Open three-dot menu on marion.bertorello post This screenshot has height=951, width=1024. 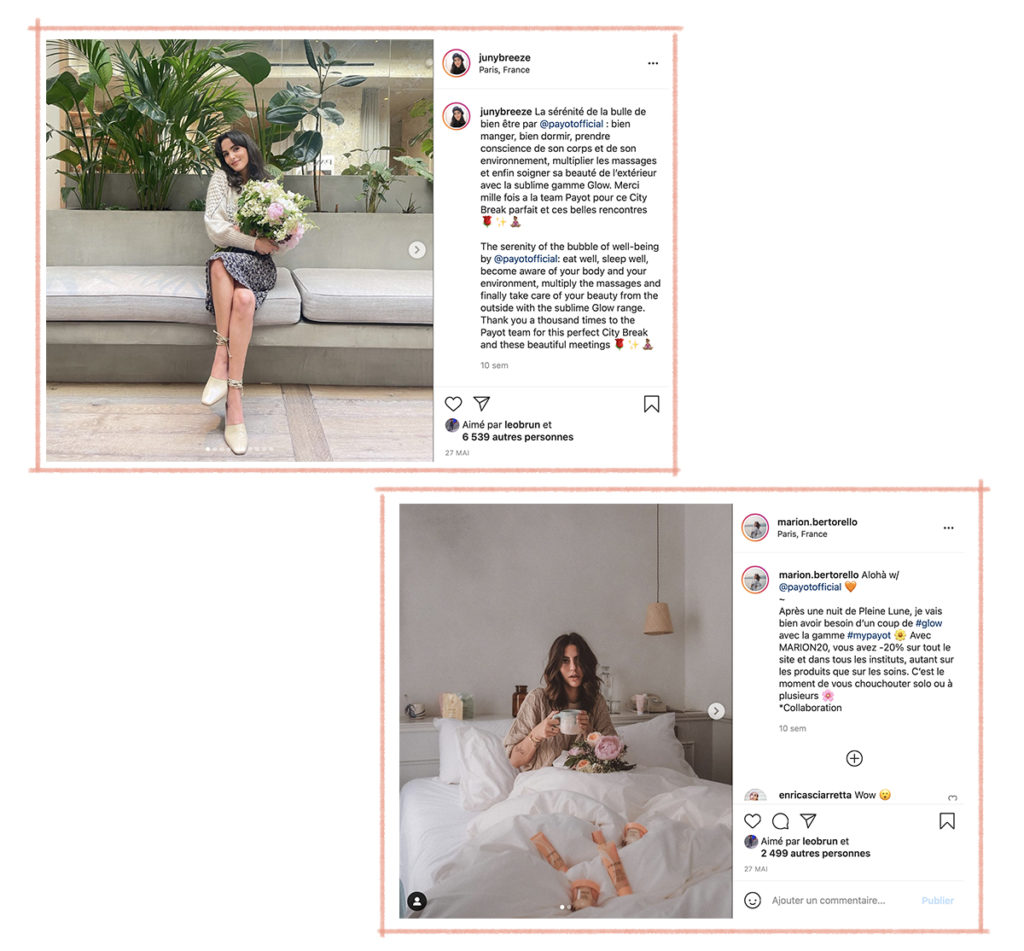949,528
